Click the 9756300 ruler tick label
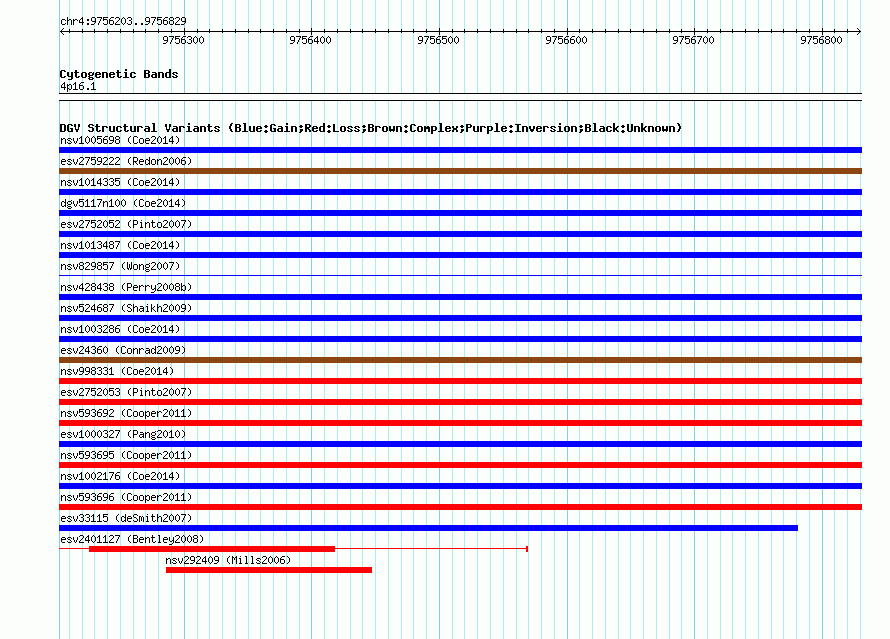Viewport: 890px width, 639px height. (x=183, y=40)
